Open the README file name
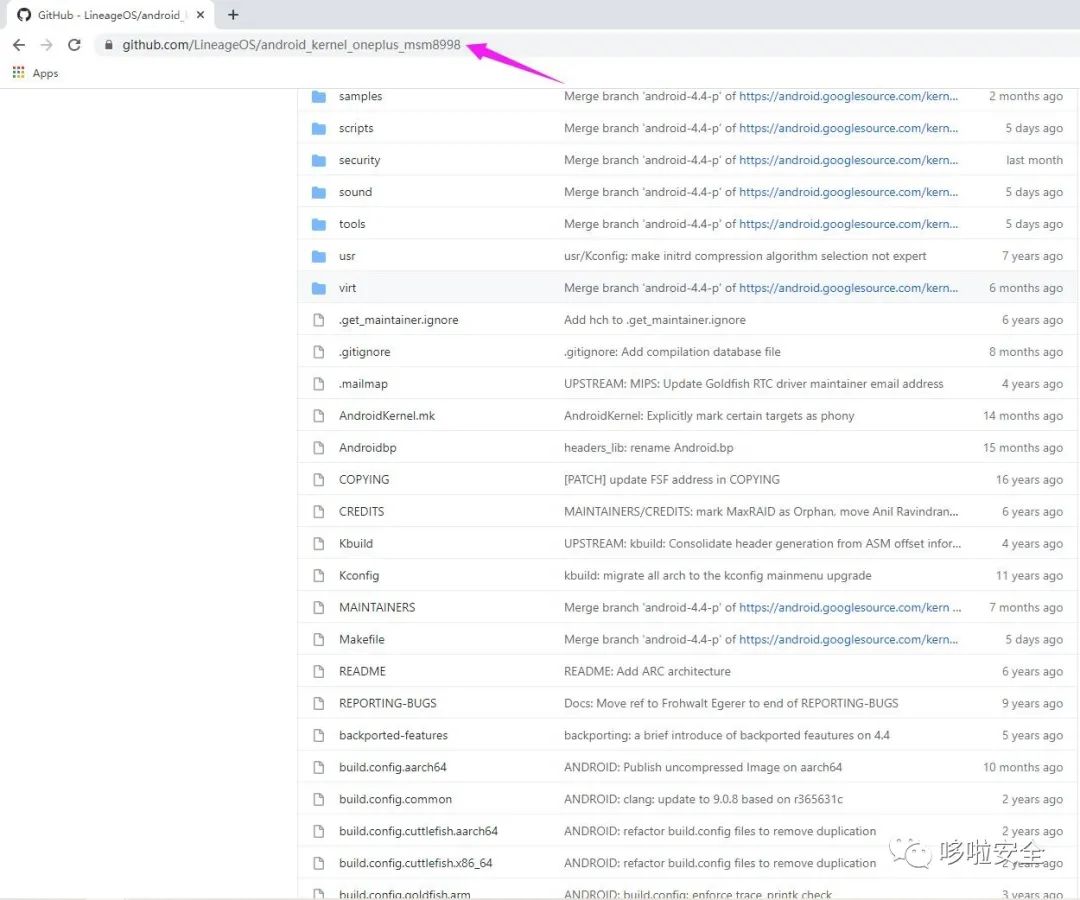Image resolution: width=1080 pixels, height=900 pixels. coord(362,671)
